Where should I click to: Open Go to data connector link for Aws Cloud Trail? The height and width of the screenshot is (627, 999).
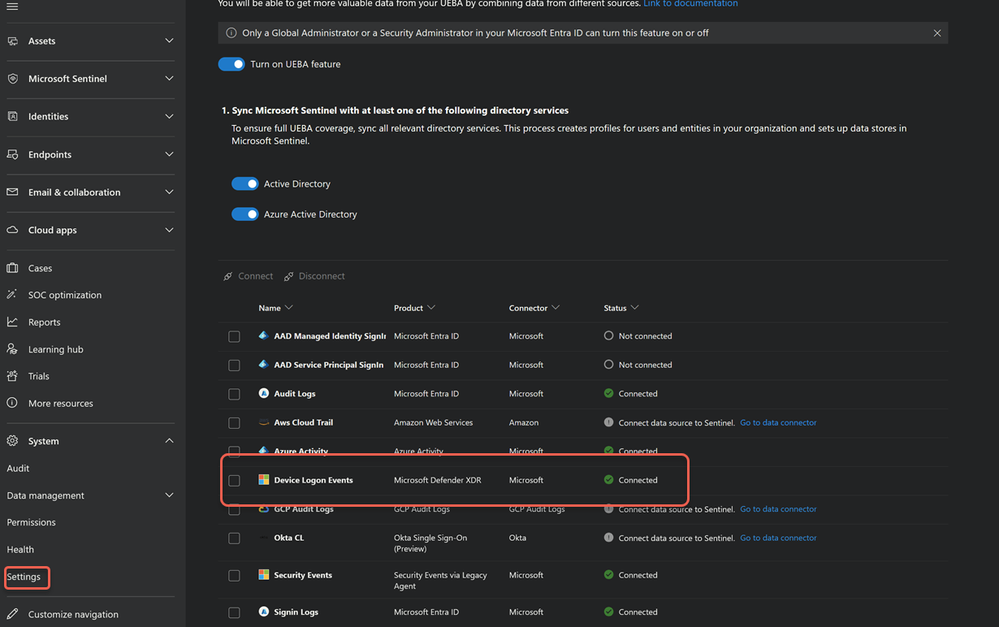778,423
